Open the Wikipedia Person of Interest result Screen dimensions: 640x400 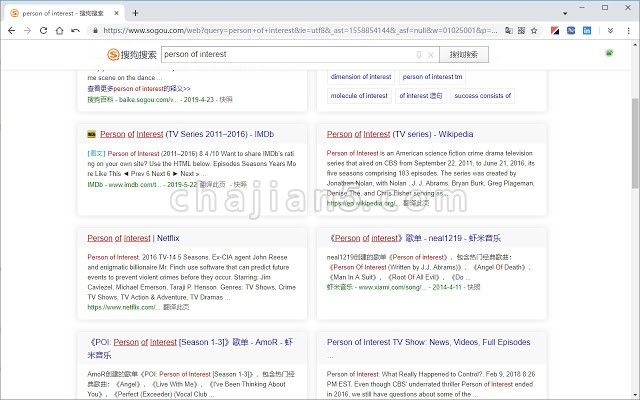400,134
